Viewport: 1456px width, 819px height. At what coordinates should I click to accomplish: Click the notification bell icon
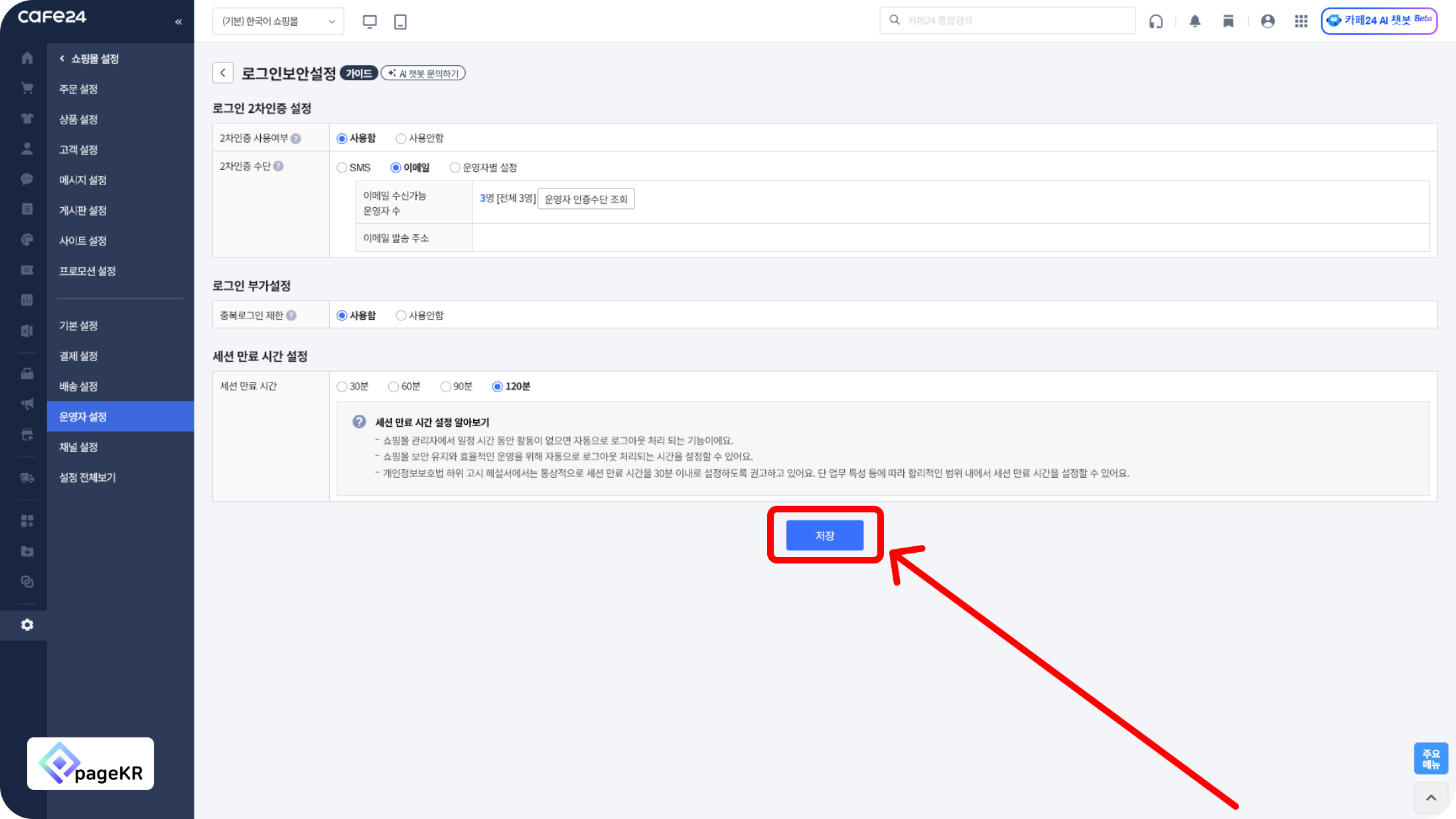pos(1195,21)
